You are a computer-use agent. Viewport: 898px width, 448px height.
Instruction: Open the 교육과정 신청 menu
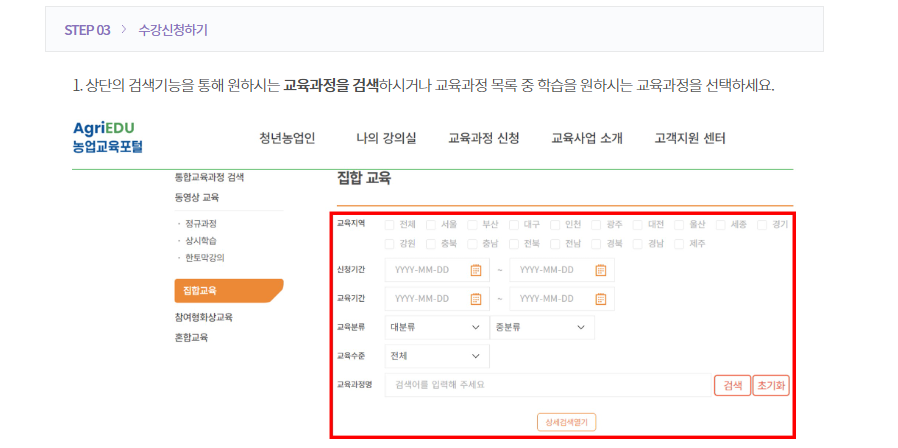click(483, 138)
